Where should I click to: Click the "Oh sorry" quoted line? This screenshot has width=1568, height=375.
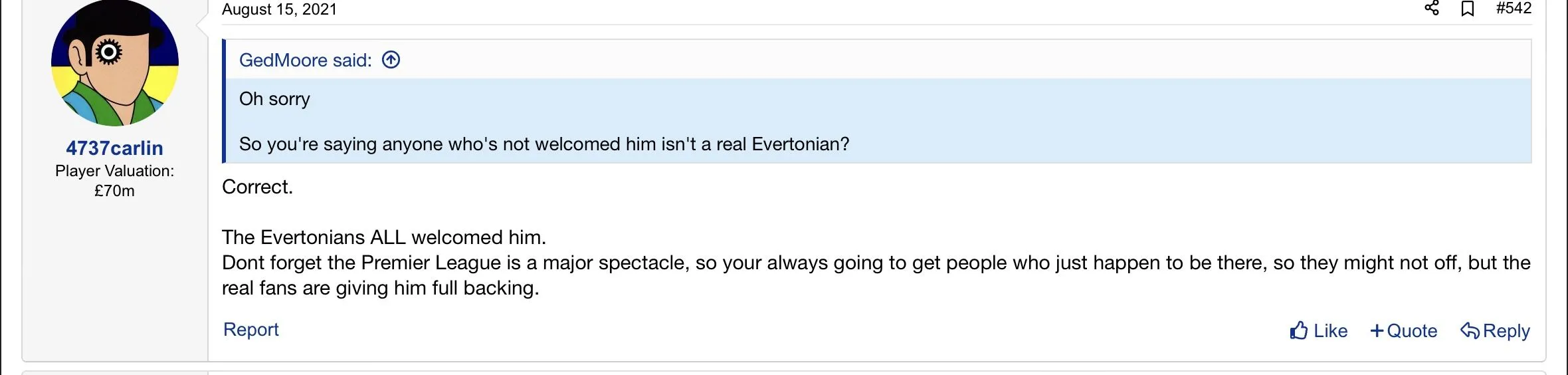point(274,99)
